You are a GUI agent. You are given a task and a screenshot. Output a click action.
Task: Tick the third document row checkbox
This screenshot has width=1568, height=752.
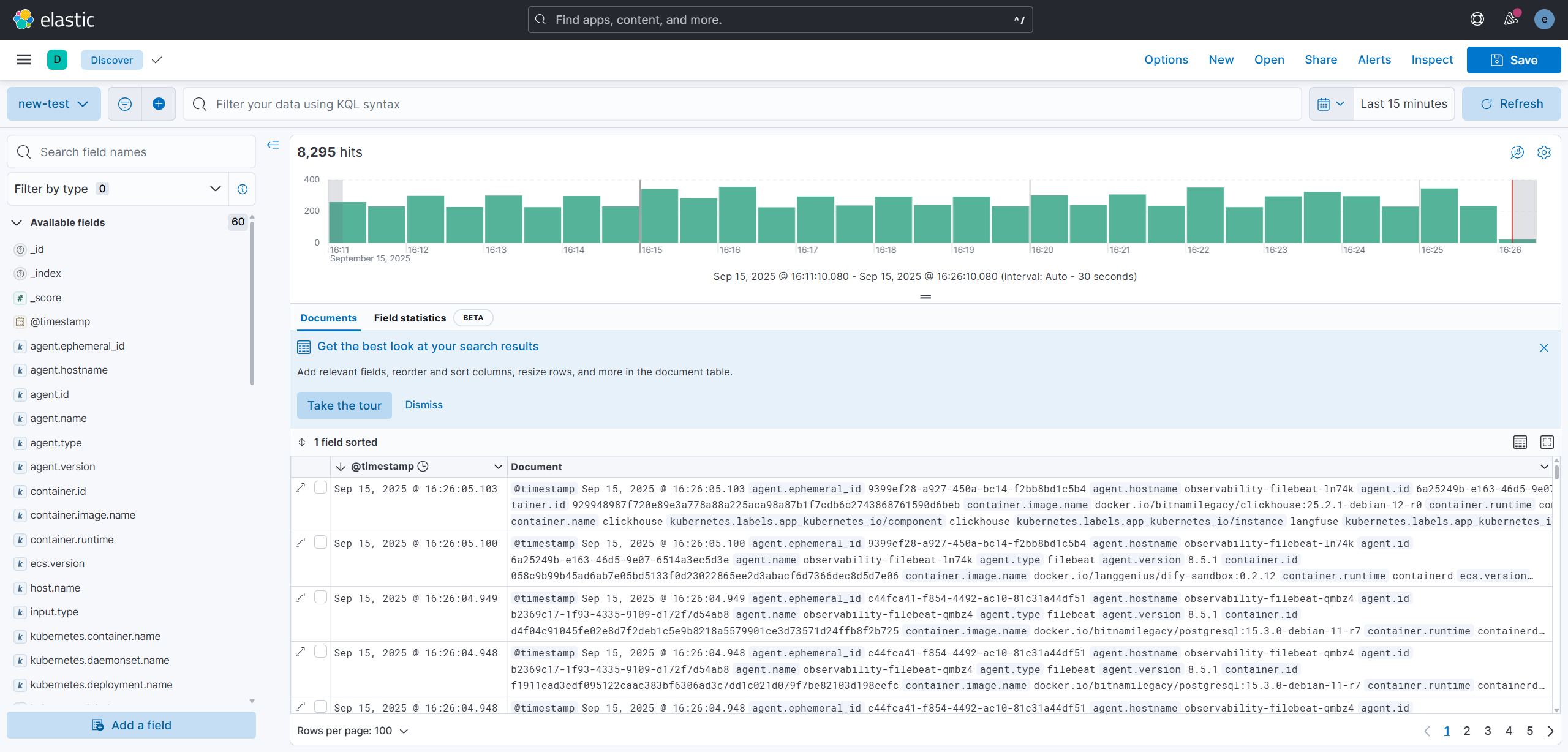click(x=320, y=597)
